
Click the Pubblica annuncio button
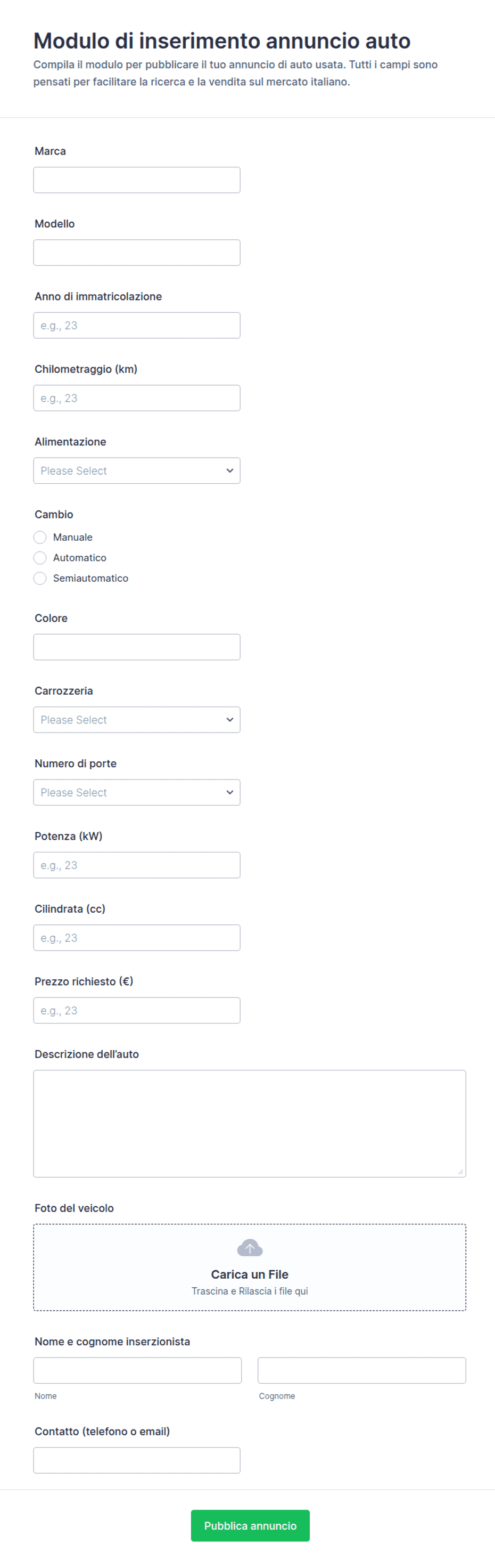coord(250,1525)
